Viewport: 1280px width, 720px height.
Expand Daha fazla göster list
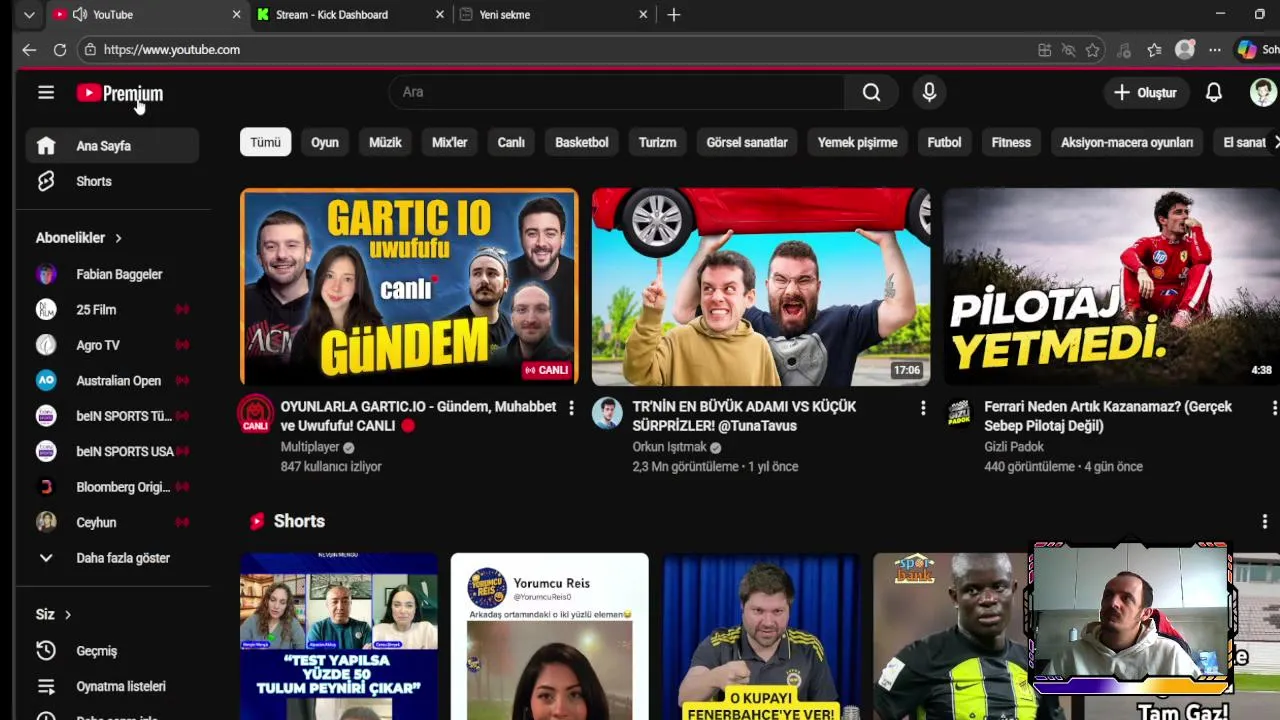point(112,558)
